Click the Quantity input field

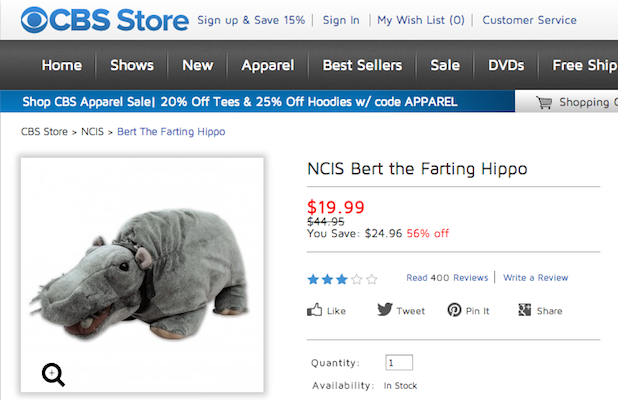click(398, 363)
